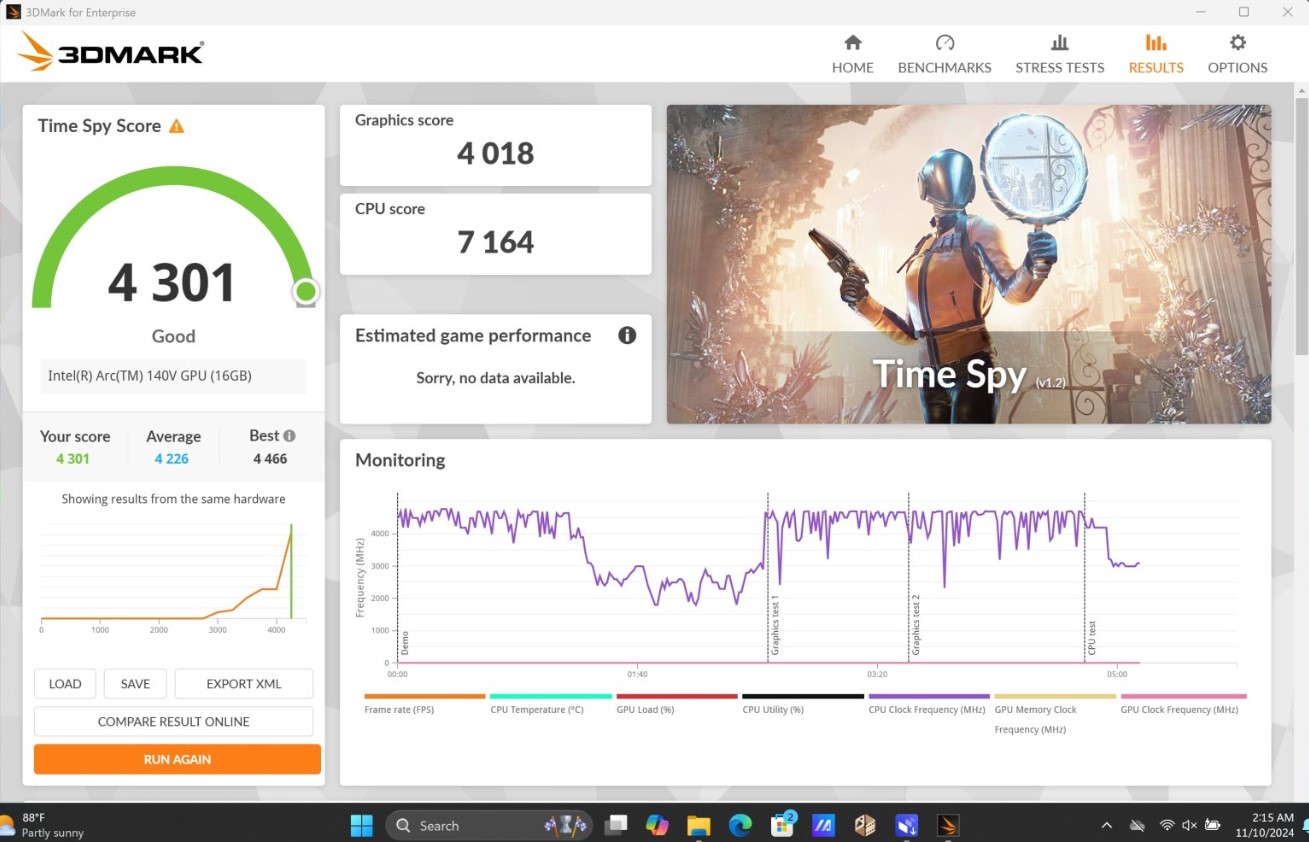Click the info icon on Estimated game performance
The image size is (1309, 842).
(x=627, y=335)
